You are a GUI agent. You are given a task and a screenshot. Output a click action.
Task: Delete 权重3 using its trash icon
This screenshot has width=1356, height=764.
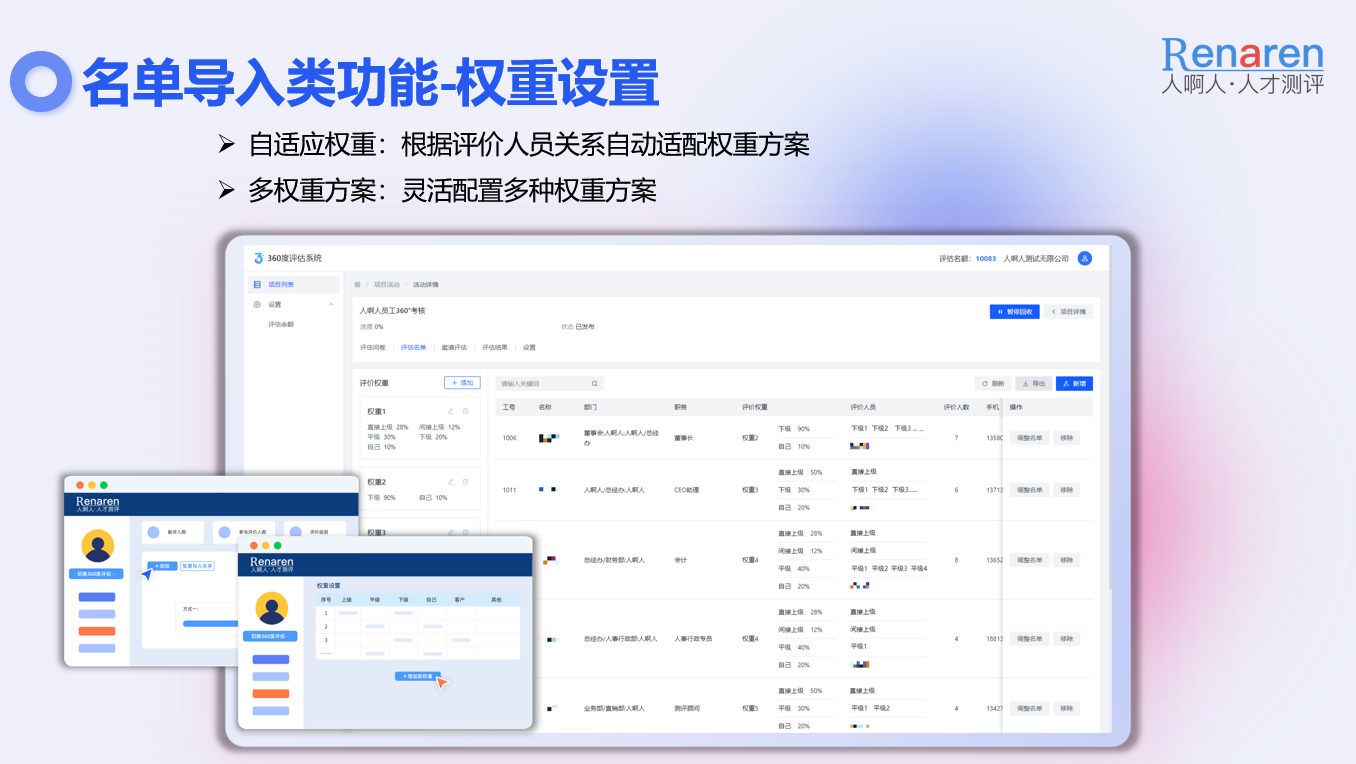coord(465,532)
